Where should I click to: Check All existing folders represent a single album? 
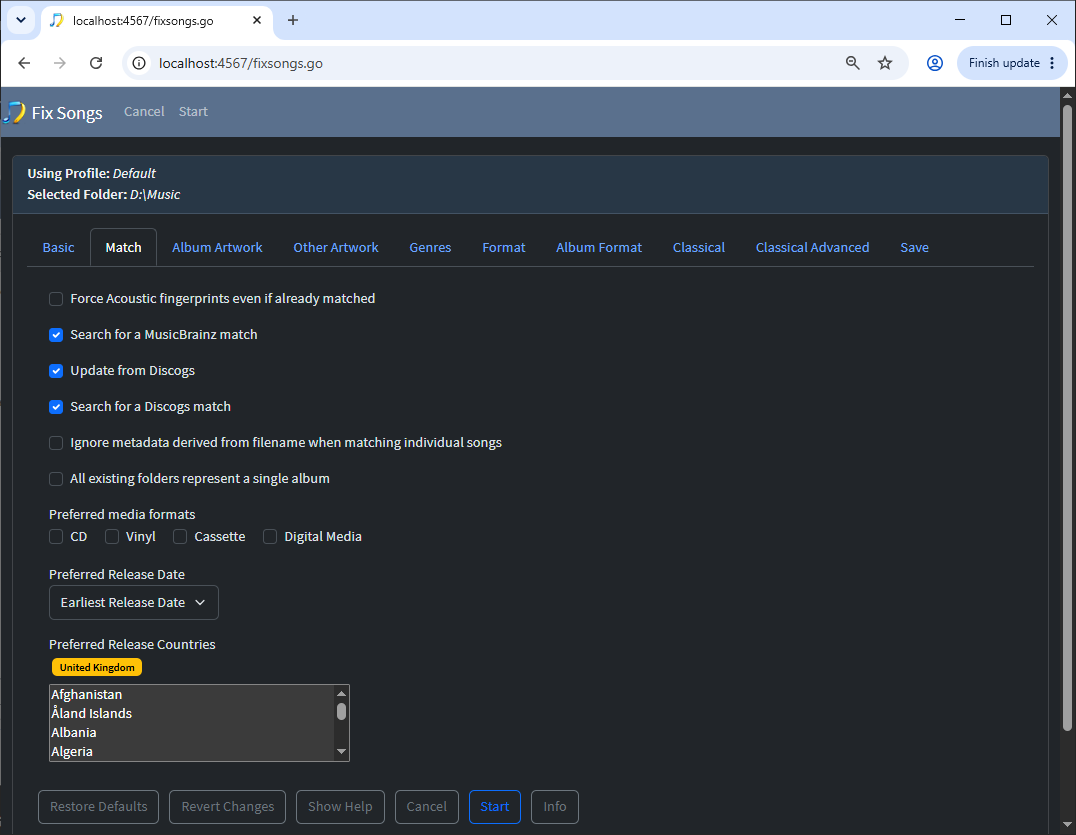(56, 479)
